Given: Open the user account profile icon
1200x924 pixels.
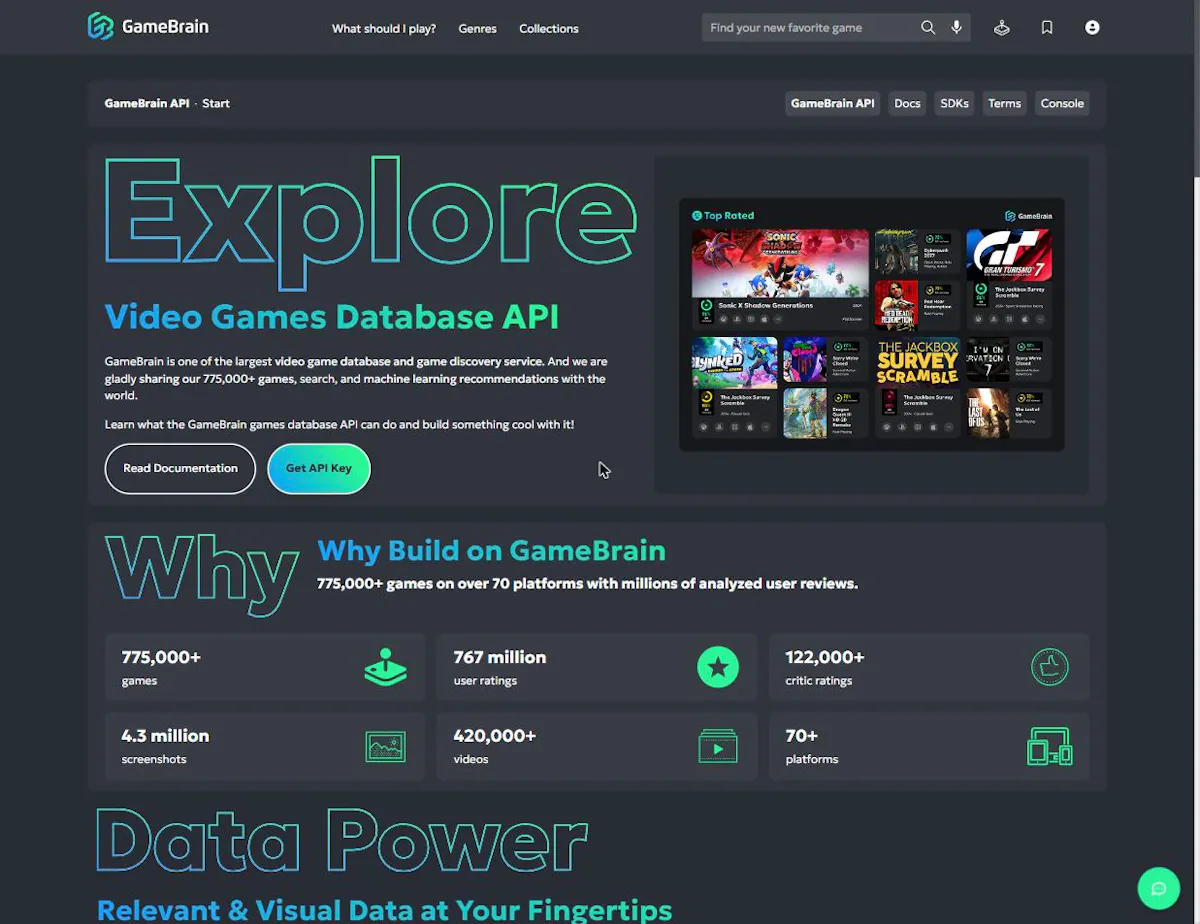Looking at the screenshot, I should pyautogui.click(x=1092, y=28).
